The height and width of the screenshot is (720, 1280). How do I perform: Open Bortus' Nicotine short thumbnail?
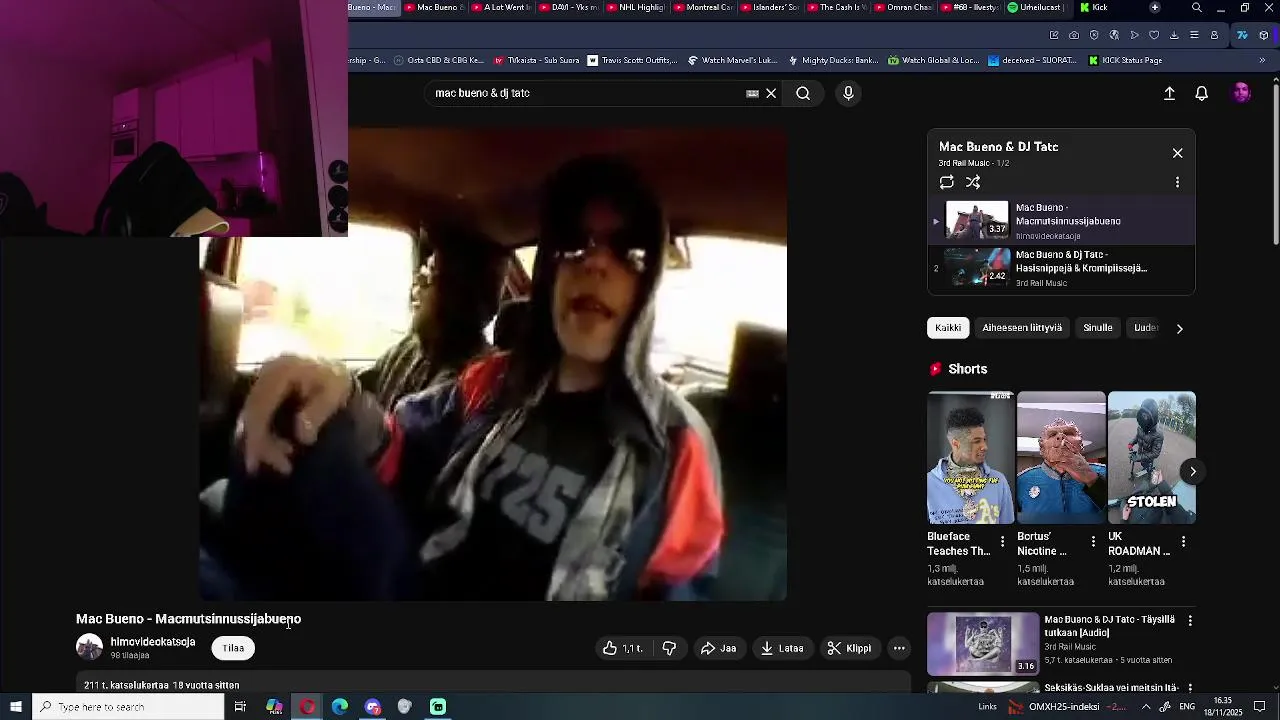point(1061,457)
